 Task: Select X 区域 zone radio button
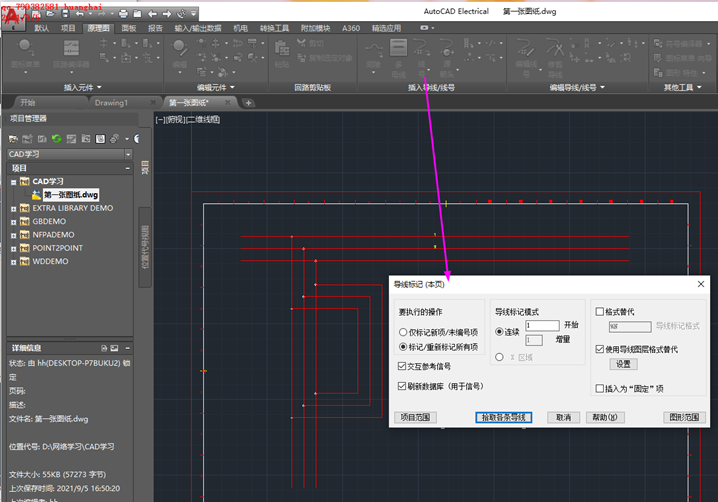(513, 357)
